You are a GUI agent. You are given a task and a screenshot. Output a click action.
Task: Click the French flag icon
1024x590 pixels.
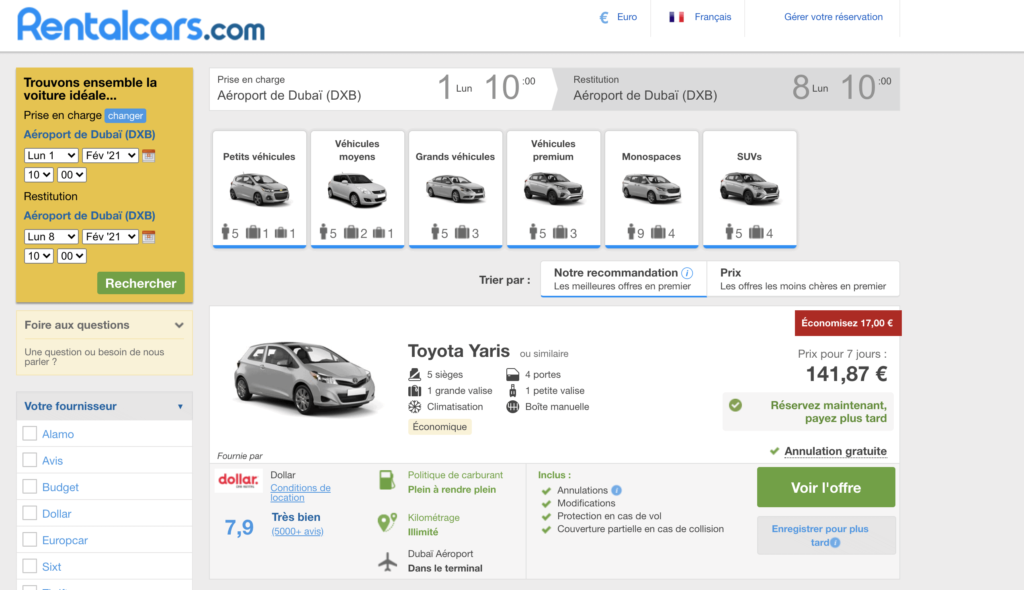(x=677, y=17)
